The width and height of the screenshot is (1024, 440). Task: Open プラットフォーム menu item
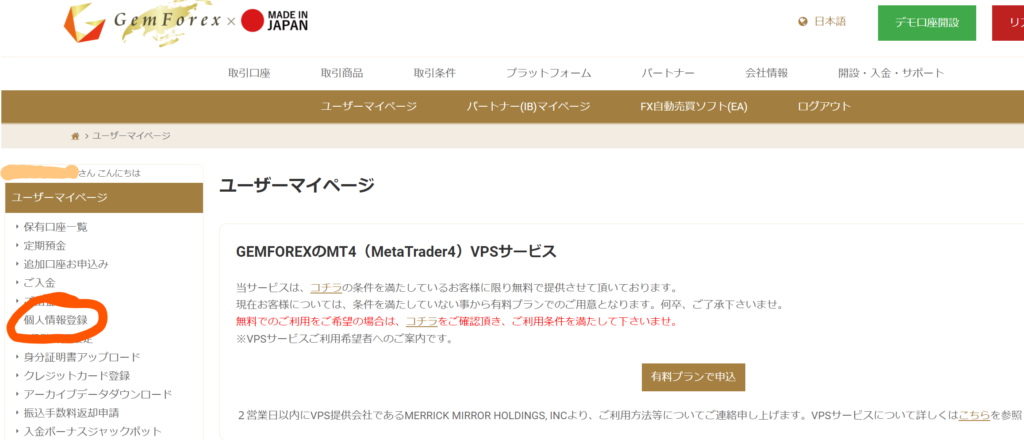548,73
